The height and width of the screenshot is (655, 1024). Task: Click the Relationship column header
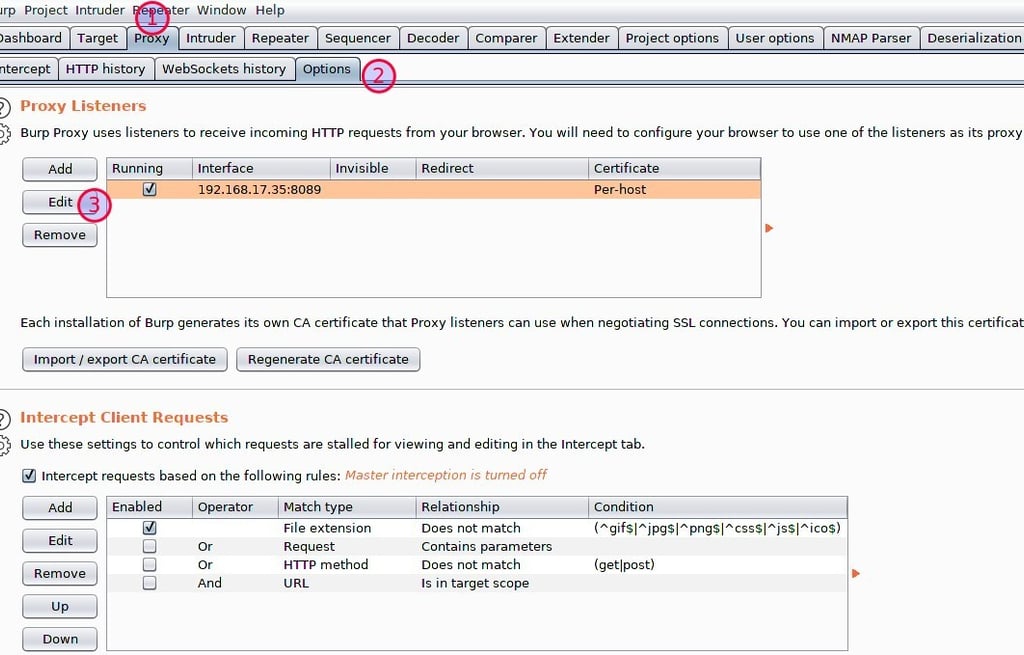tap(502, 507)
